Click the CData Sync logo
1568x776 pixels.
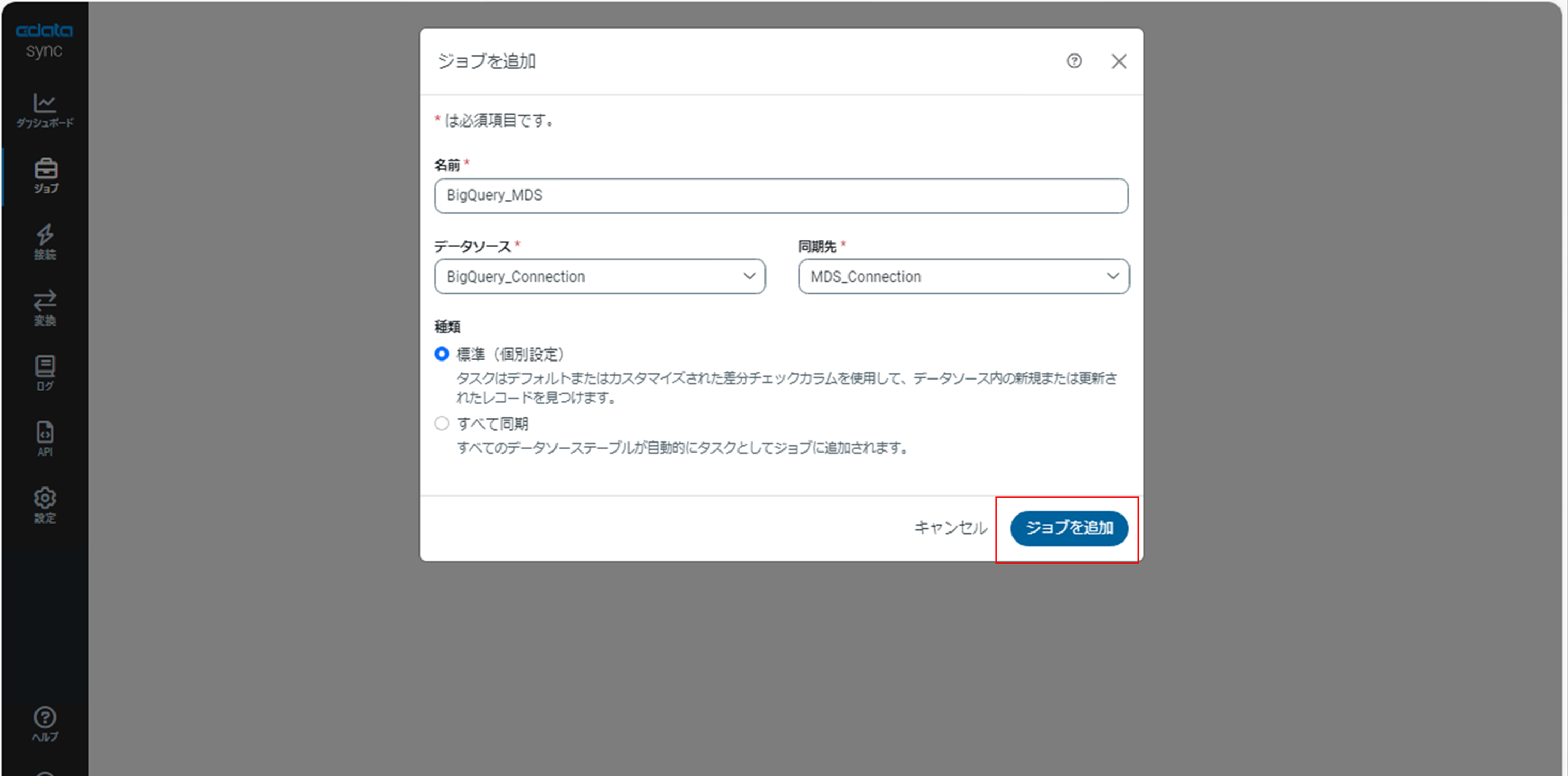[x=44, y=40]
